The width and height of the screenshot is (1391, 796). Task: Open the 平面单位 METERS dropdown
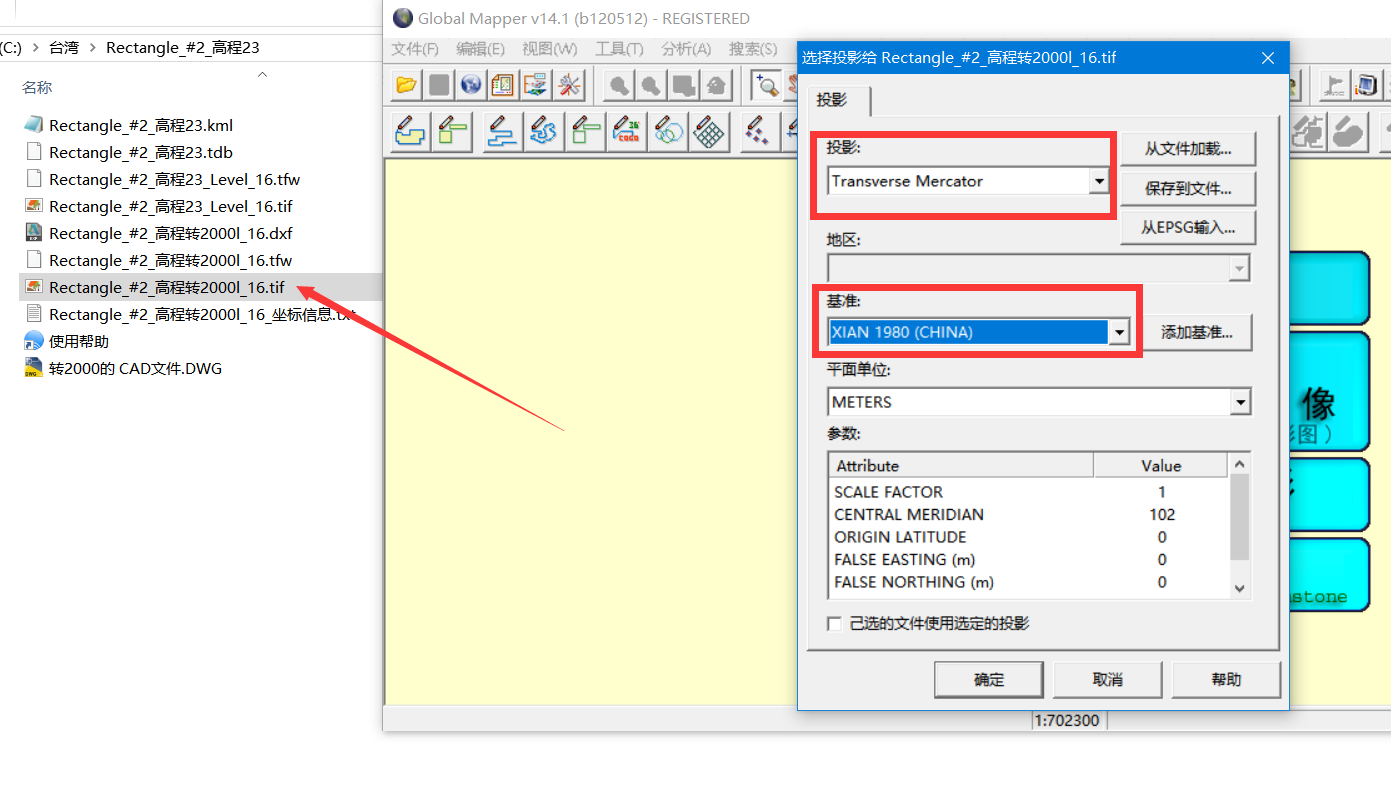(x=1241, y=402)
